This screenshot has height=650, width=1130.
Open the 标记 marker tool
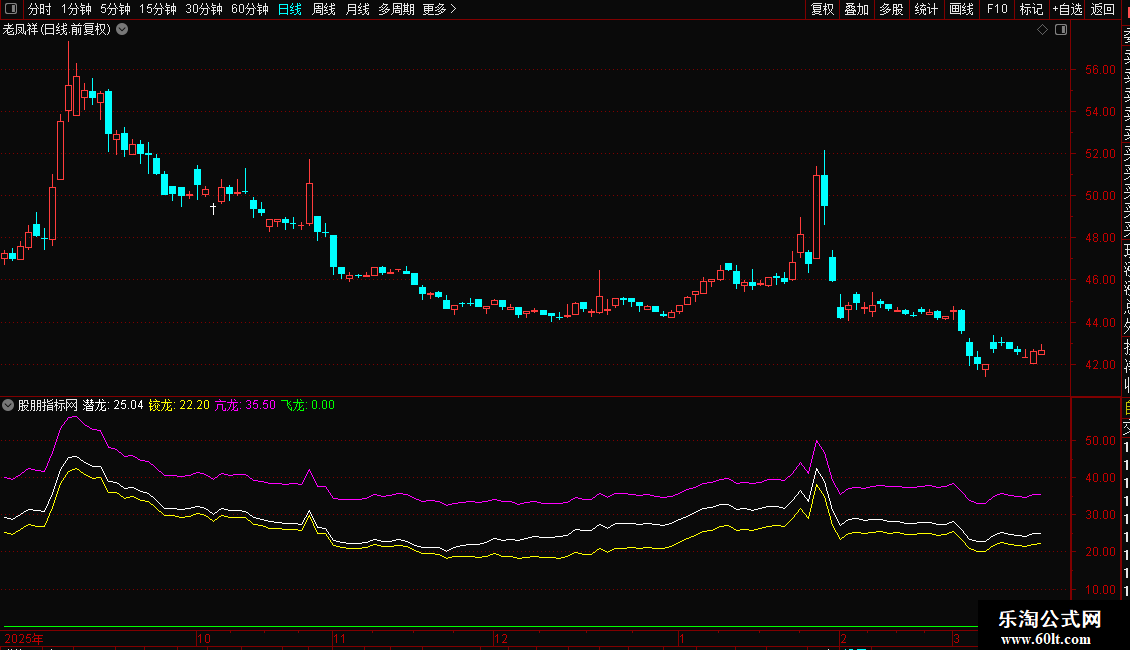click(x=1031, y=9)
